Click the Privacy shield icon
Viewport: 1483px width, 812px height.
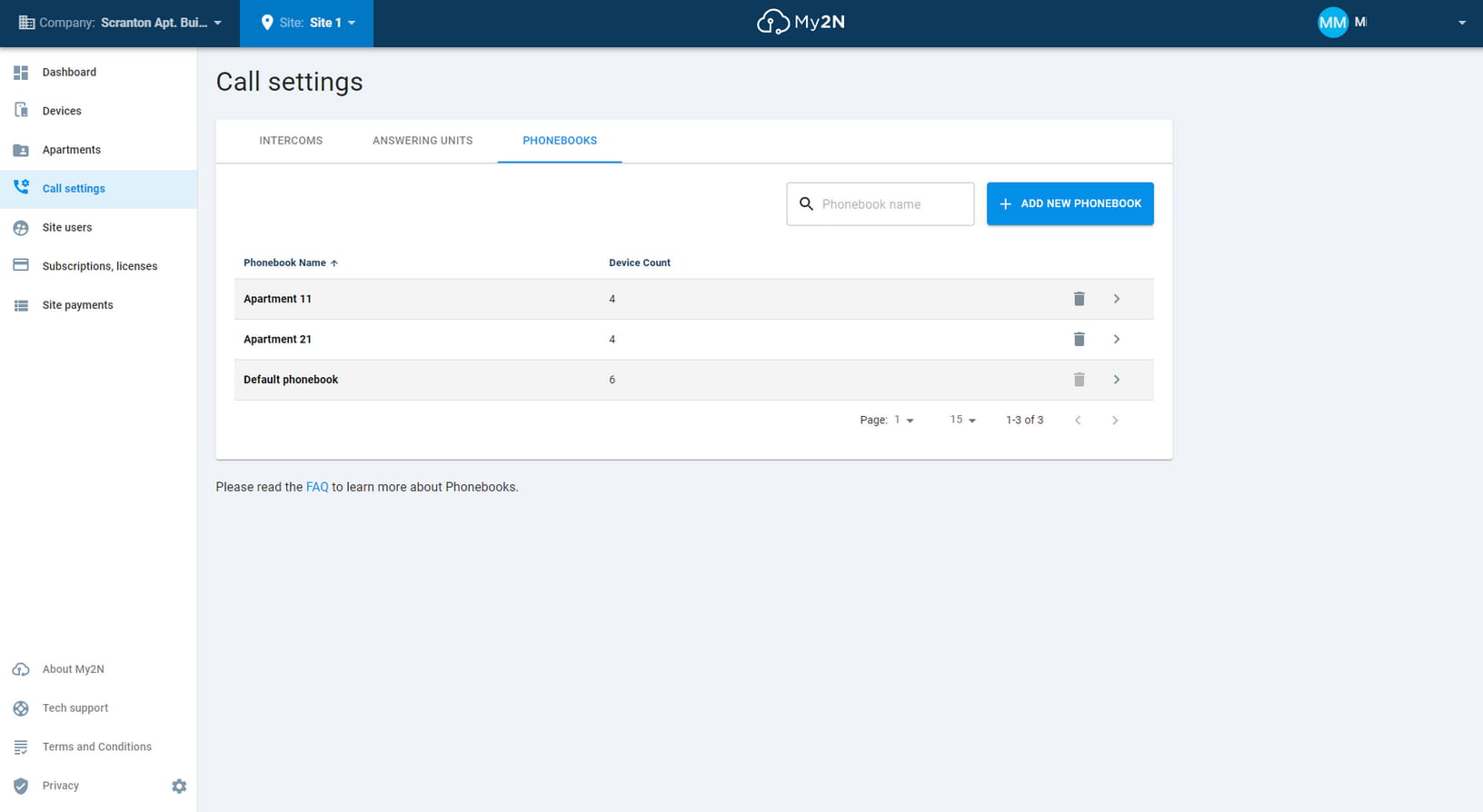[21, 786]
